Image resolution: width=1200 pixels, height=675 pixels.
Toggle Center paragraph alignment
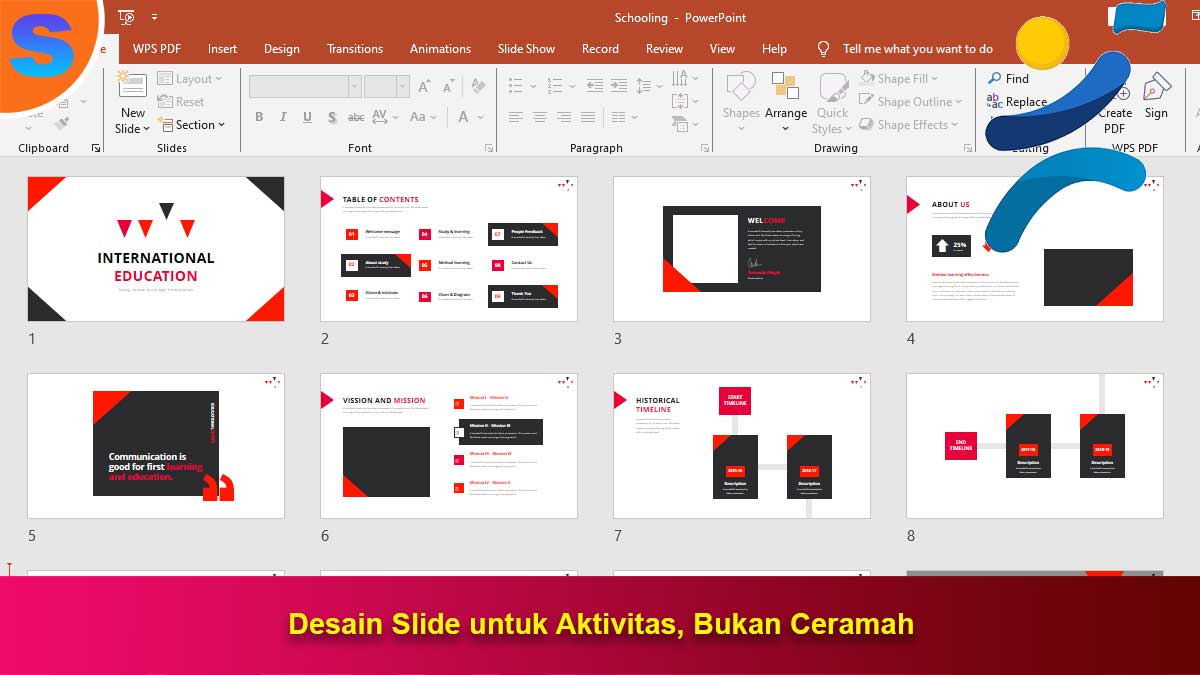point(539,117)
